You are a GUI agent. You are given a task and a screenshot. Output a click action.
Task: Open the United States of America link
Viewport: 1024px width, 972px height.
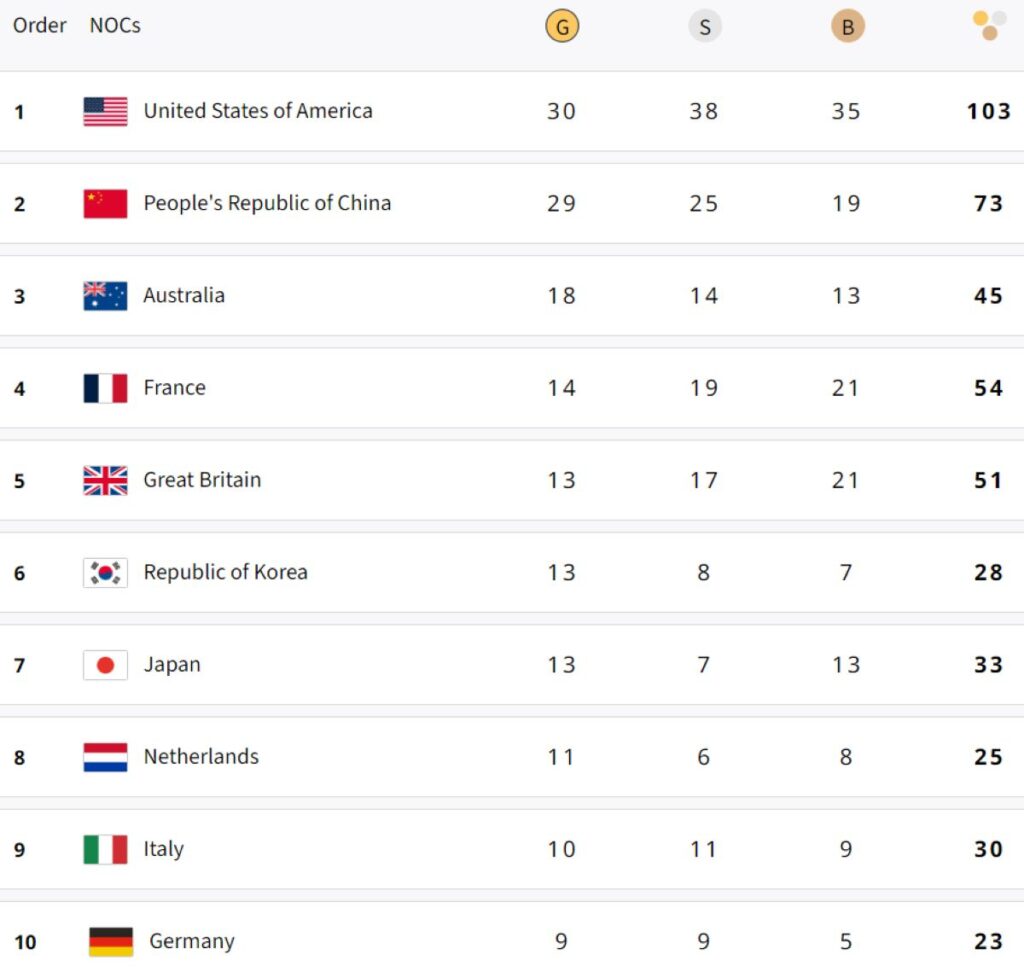tap(258, 111)
